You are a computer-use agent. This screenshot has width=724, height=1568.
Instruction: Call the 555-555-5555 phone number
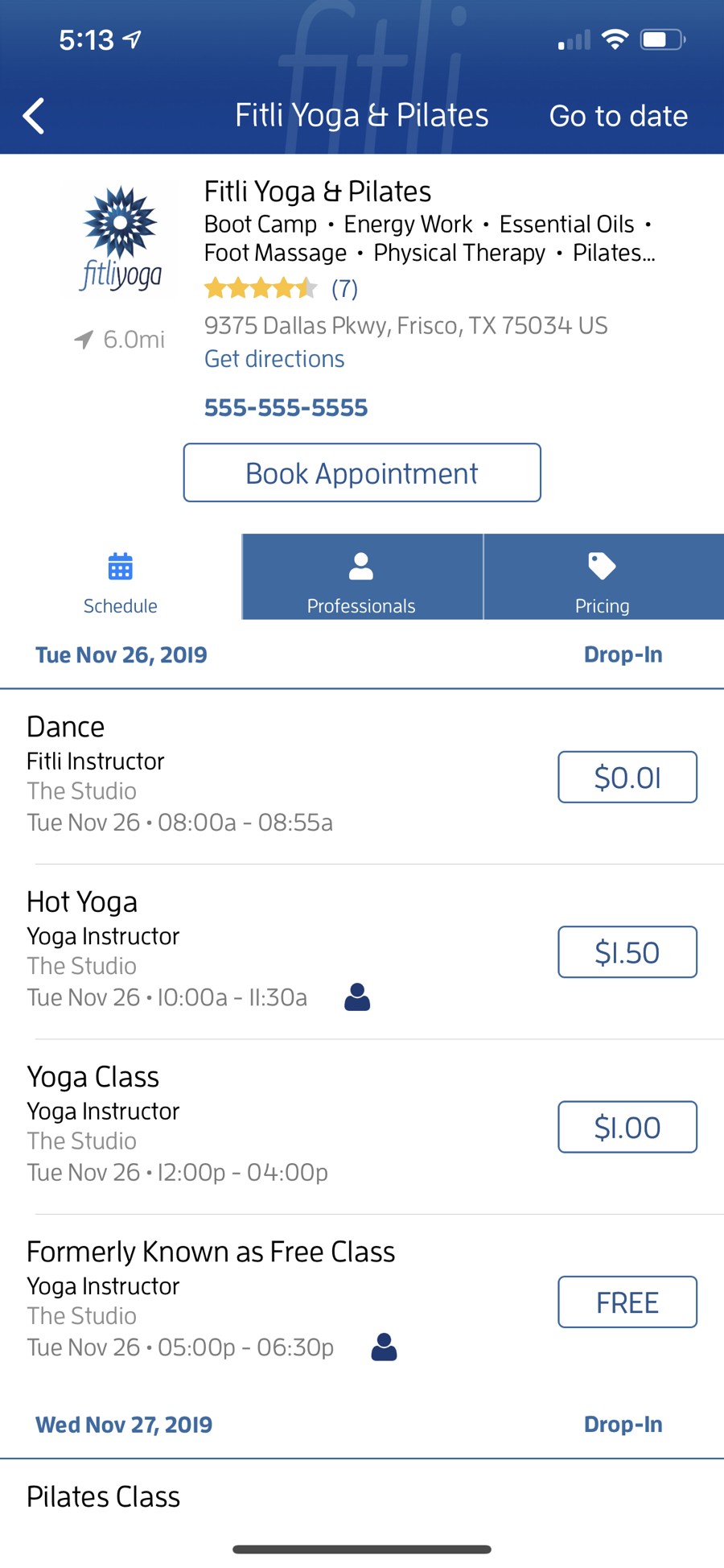coord(286,408)
